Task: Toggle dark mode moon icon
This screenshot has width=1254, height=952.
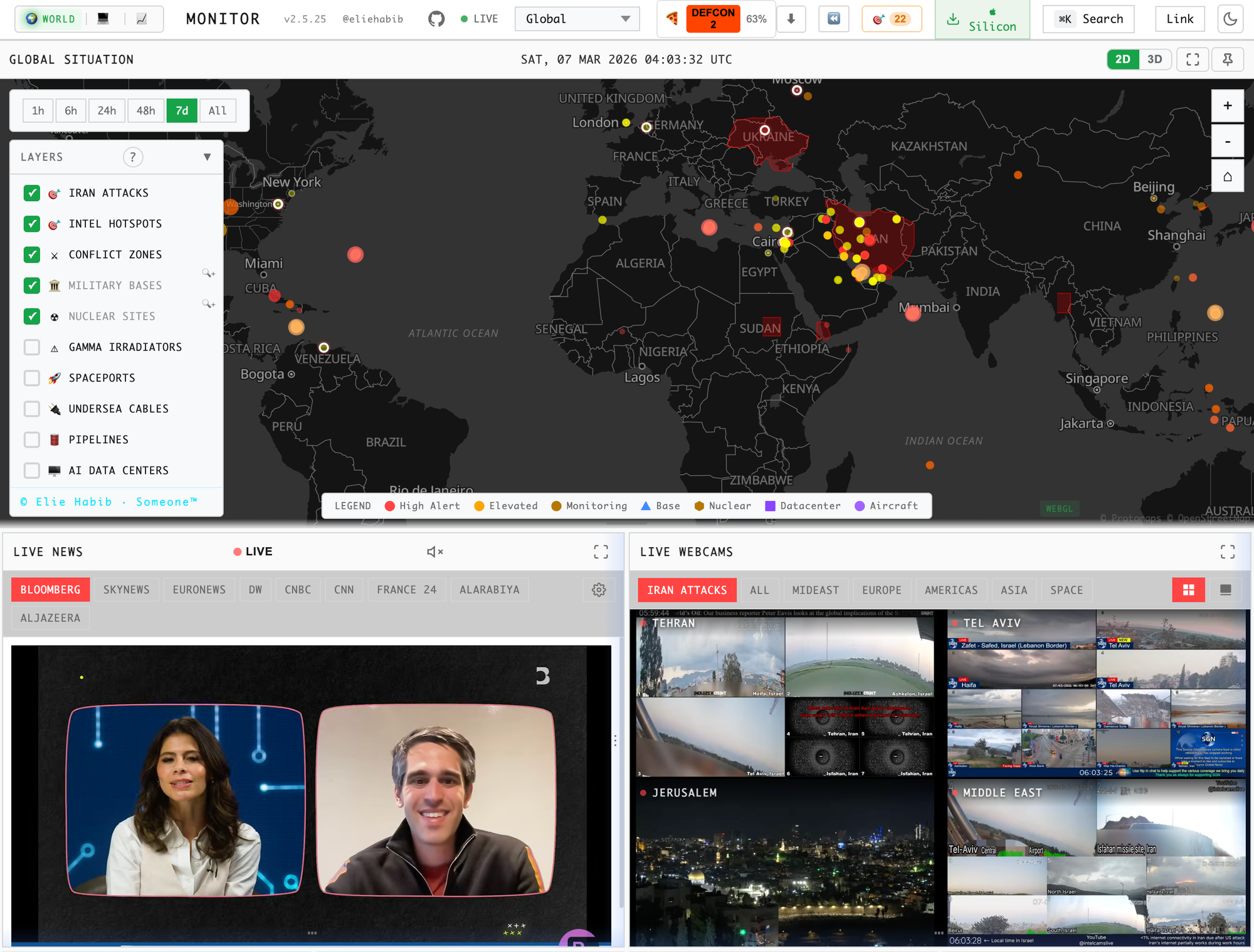Action: coord(1230,19)
